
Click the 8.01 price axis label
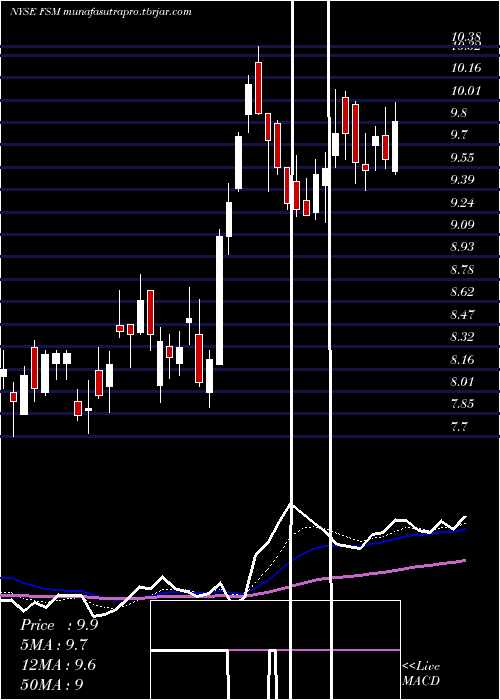point(464,382)
